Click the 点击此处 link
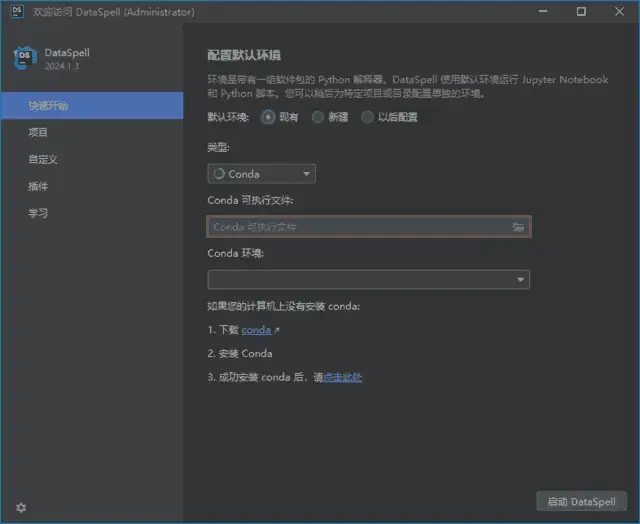 point(342,377)
